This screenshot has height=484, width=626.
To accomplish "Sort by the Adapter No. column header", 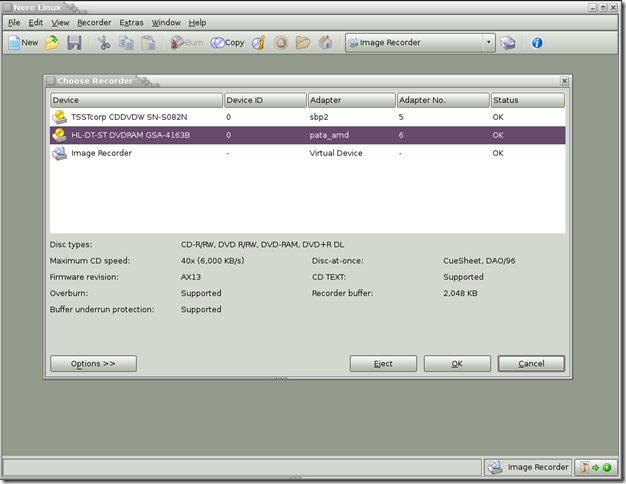I will pyautogui.click(x=443, y=100).
